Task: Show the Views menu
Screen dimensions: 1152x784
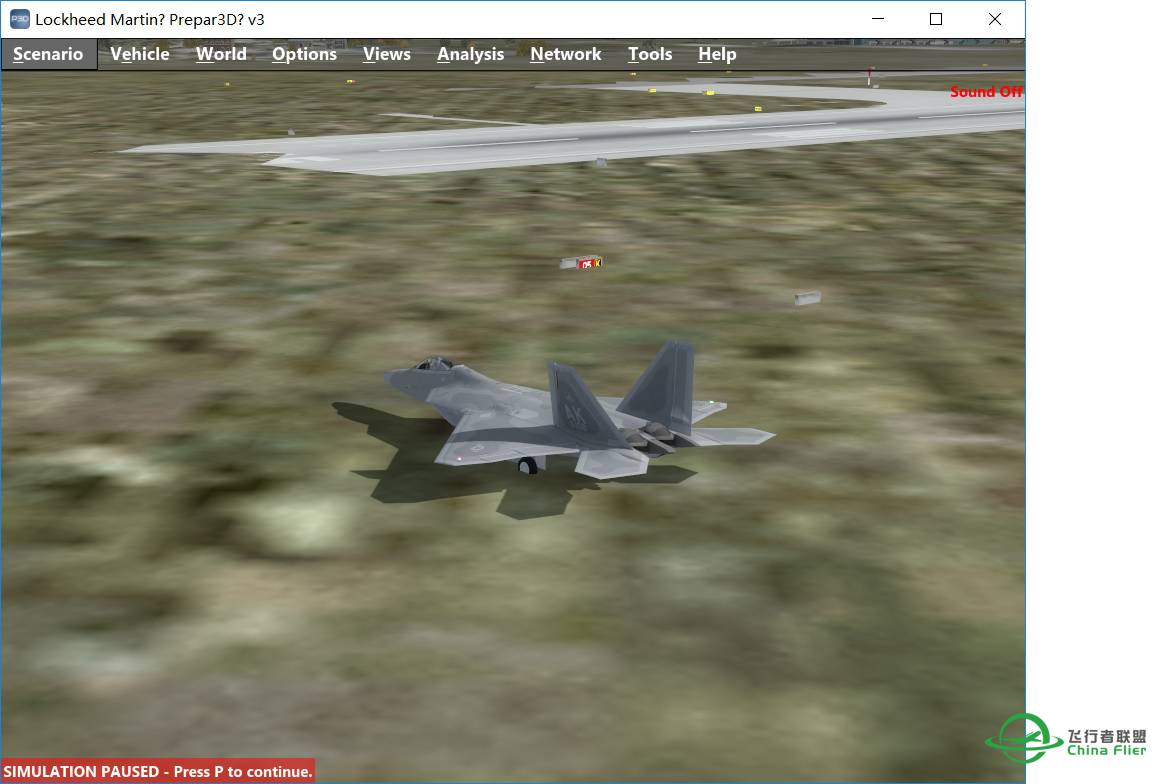Action: click(x=387, y=54)
